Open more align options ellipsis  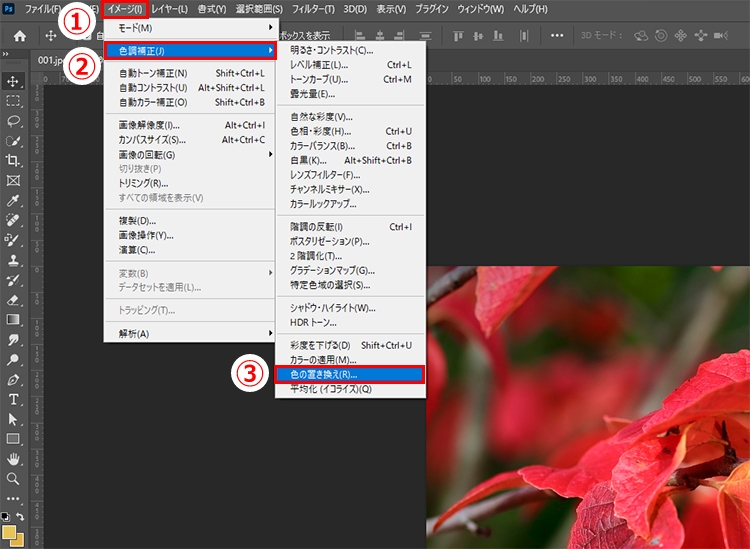pyautogui.click(x=557, y=35)
